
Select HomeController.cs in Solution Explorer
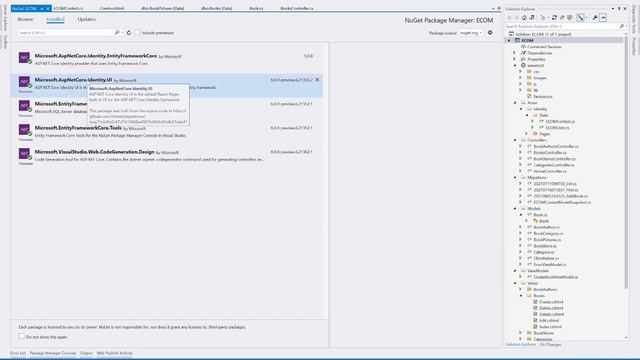pyautogui.click(x=550, y=171)
